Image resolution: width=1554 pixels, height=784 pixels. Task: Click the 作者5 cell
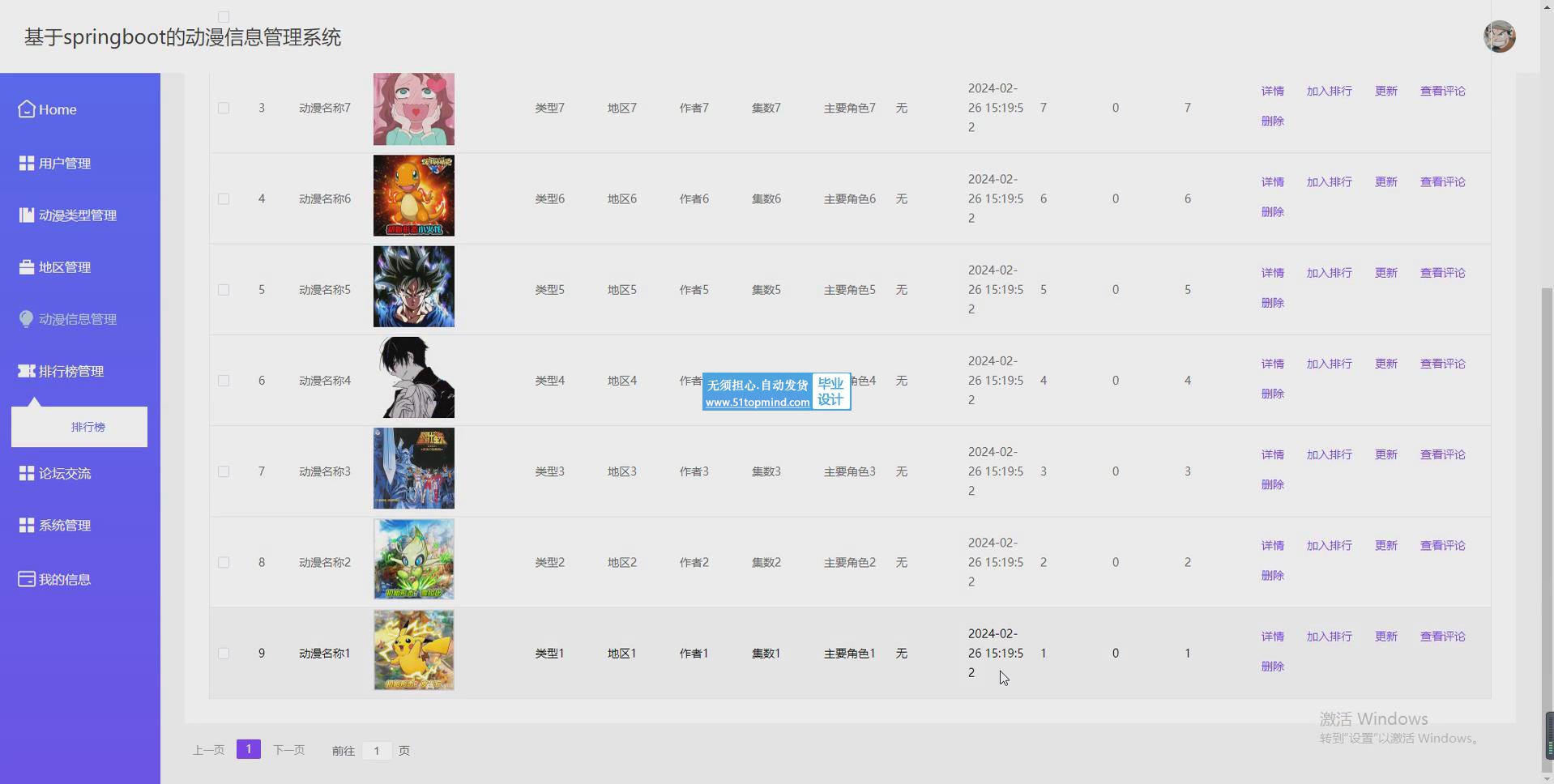pos(694,289)
